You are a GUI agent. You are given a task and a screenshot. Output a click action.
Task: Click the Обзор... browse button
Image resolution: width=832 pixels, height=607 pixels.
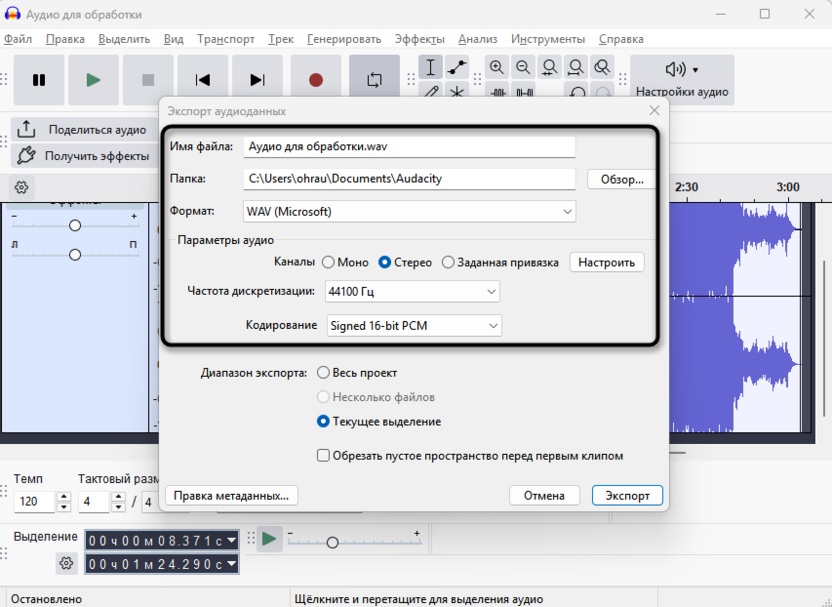click(621, 179)
